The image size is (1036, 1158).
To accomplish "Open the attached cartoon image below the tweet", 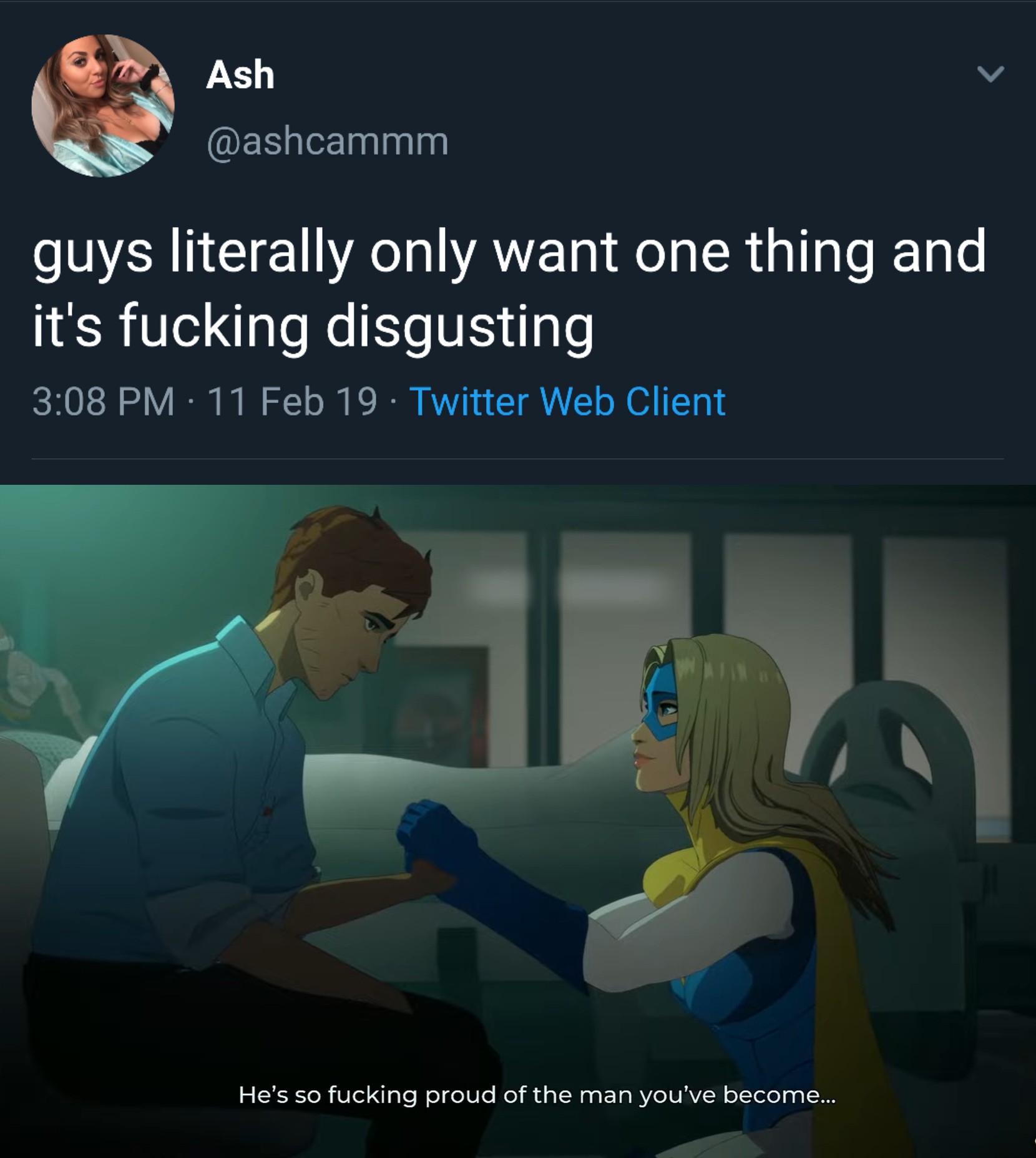I will [x=518, y=821].
